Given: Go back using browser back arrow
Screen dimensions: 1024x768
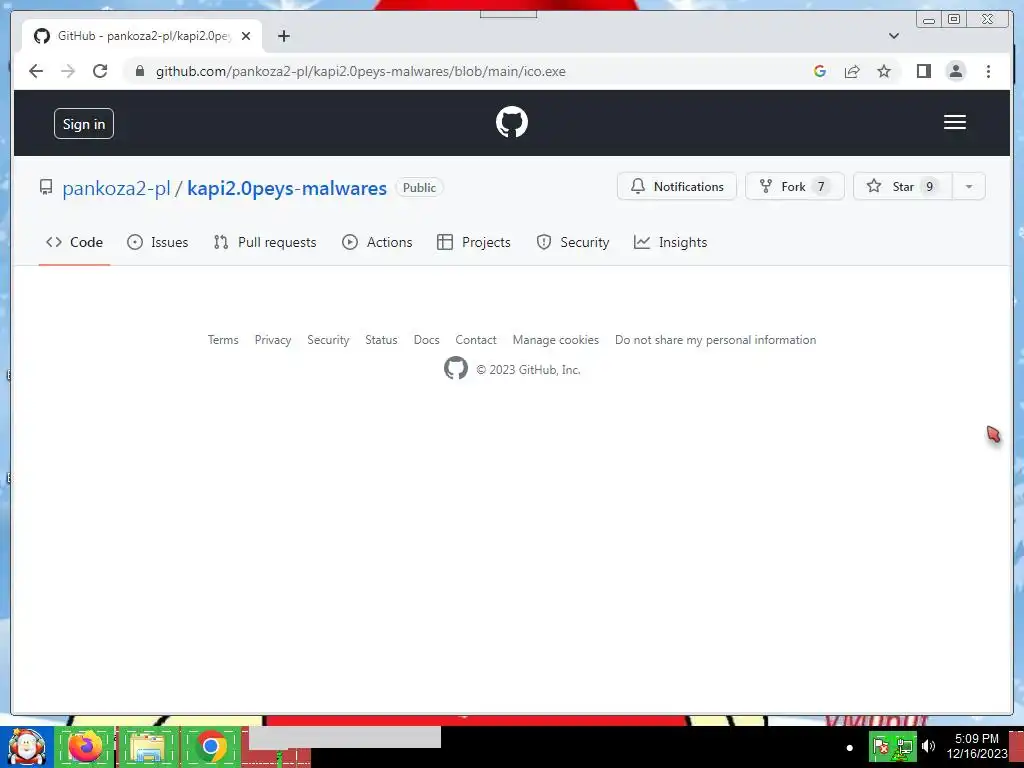Looking at the screenshot, I should tap(36, 71).
